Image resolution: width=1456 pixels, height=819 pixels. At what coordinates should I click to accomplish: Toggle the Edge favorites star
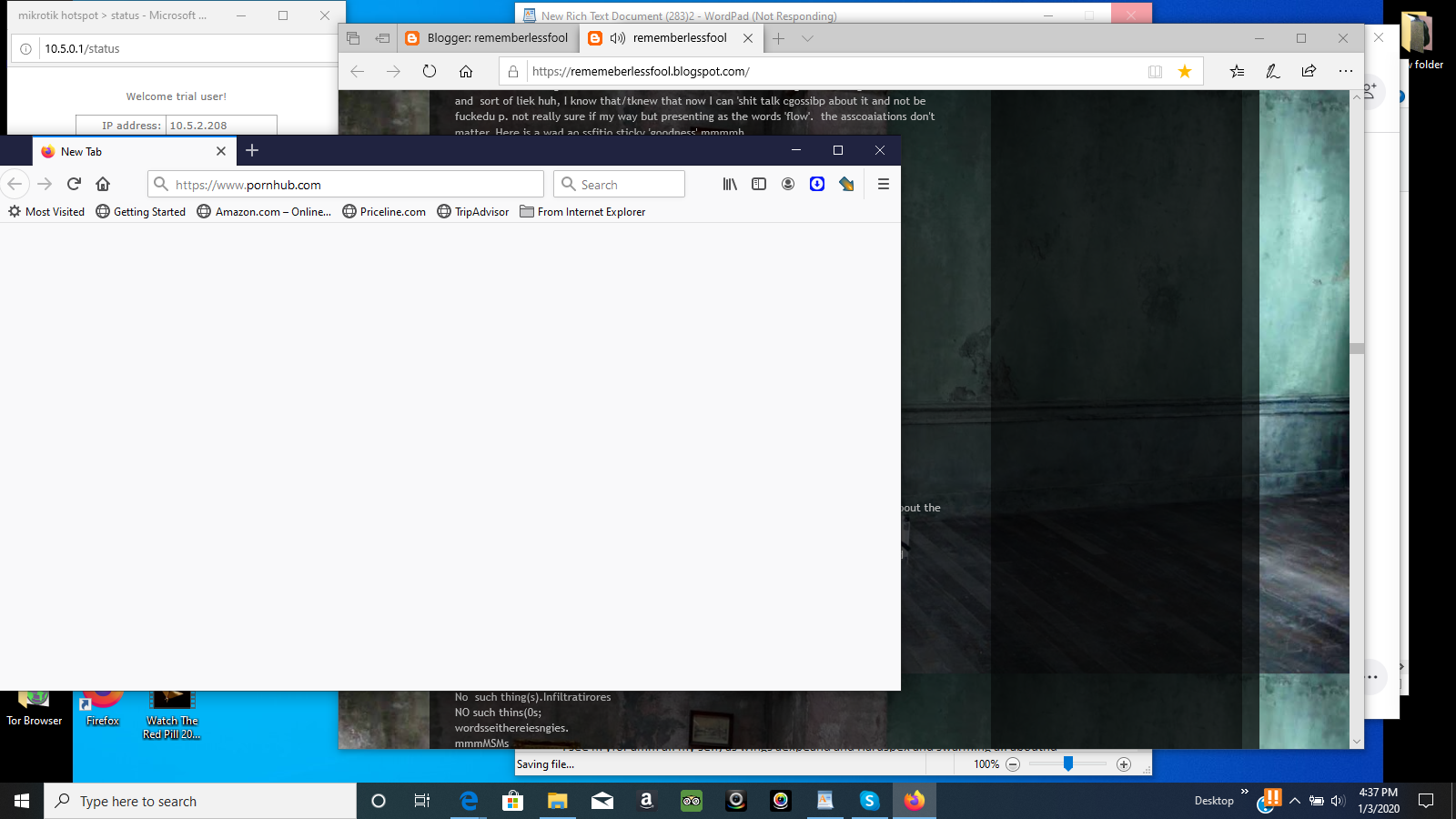point(1185,71)
